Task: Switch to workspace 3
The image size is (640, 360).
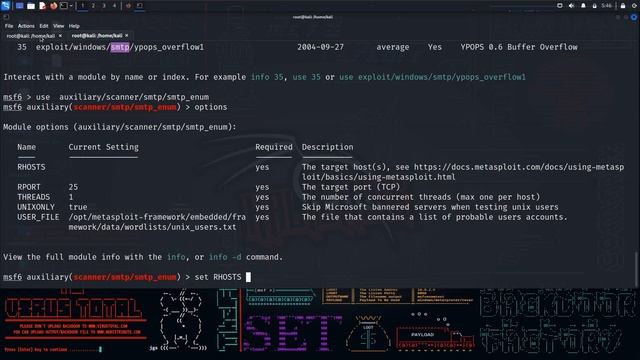Action: coord(104,6)
